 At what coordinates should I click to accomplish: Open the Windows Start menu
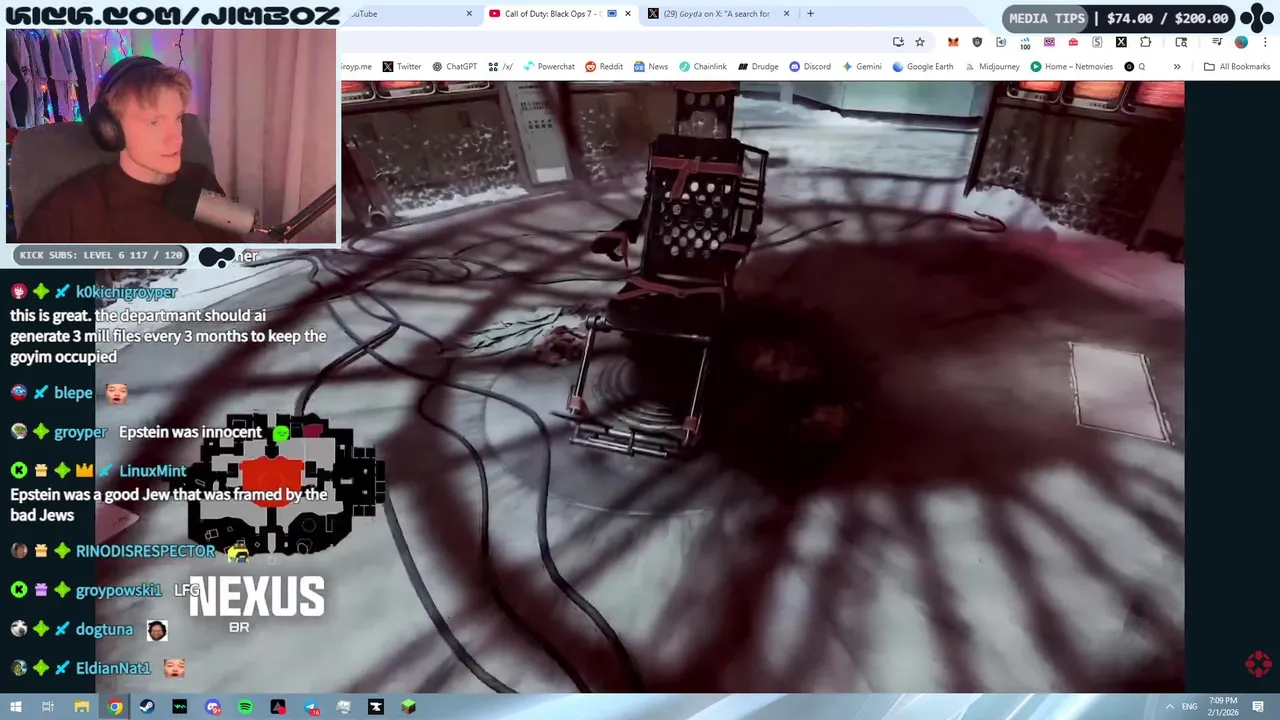[x=15, y=707]
